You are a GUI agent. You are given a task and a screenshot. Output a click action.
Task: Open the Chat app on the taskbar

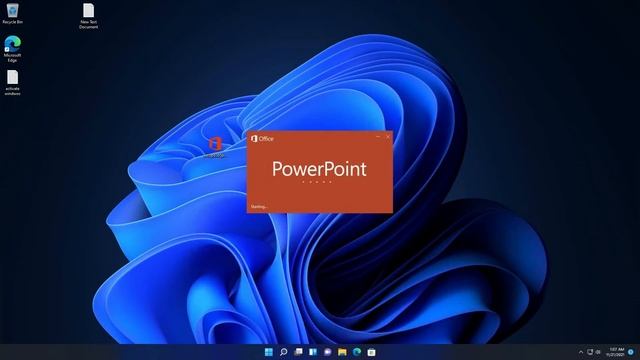tap(327, 352)
